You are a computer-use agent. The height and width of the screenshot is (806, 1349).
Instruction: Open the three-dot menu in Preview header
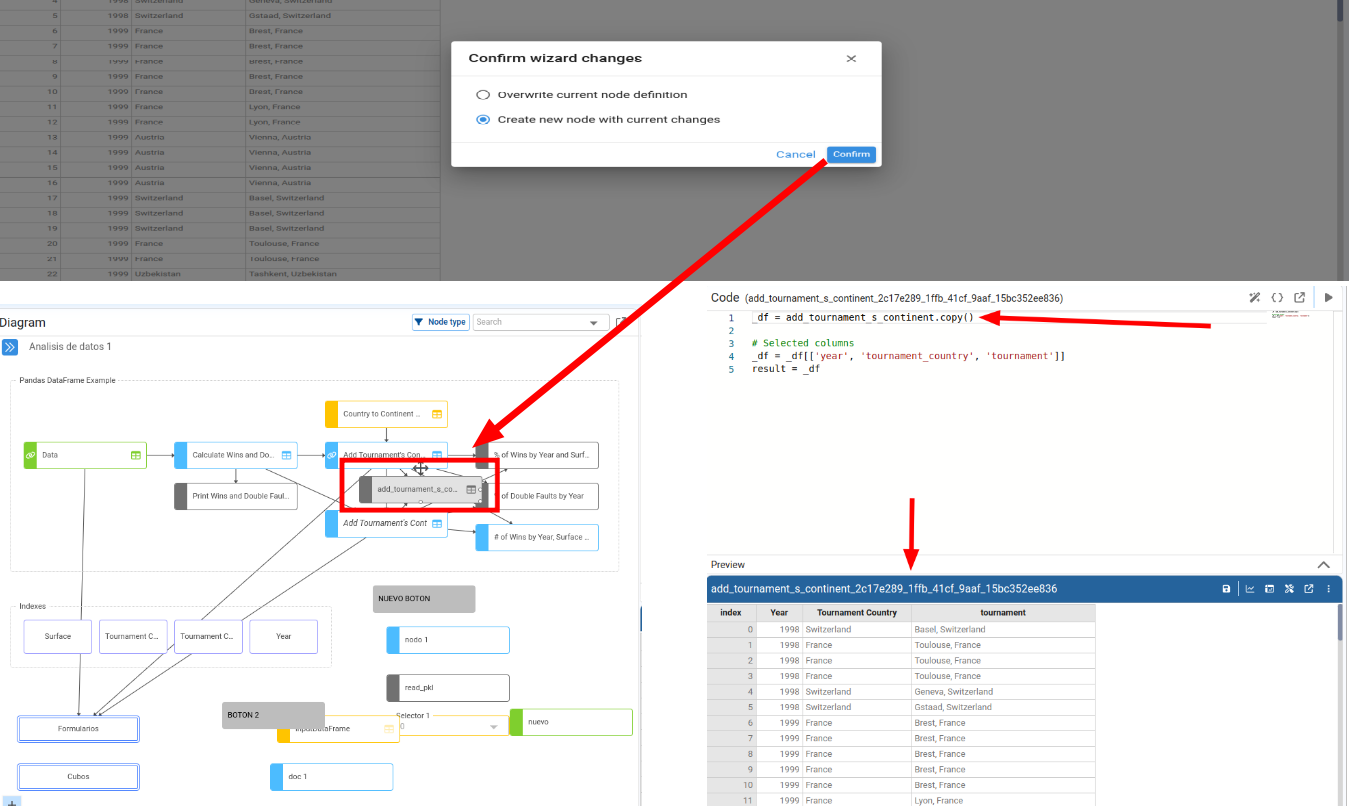pyautogui.click(x=1328, y=589)
